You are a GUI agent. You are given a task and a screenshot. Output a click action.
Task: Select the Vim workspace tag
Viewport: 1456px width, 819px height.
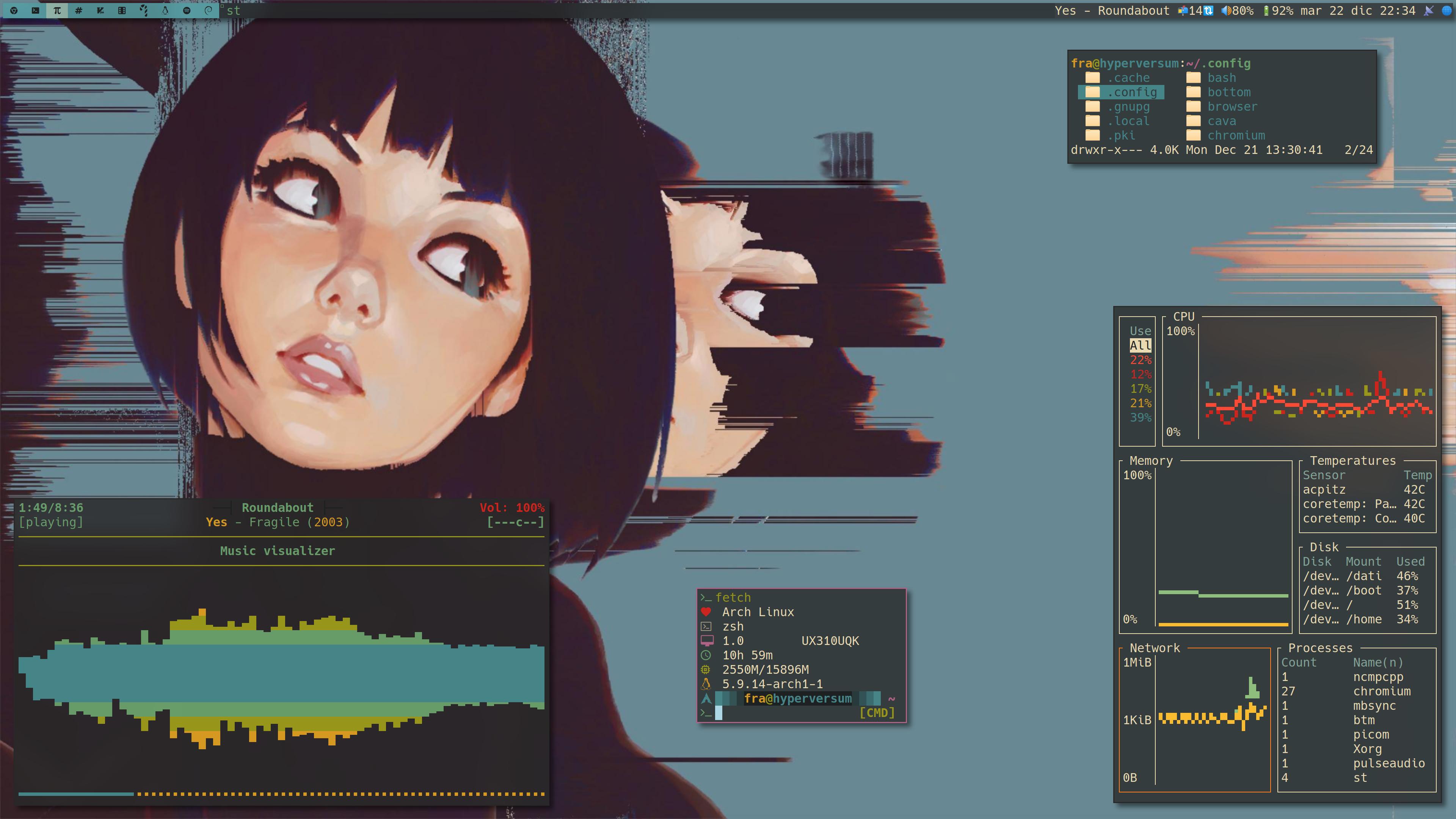coord(100,10)
